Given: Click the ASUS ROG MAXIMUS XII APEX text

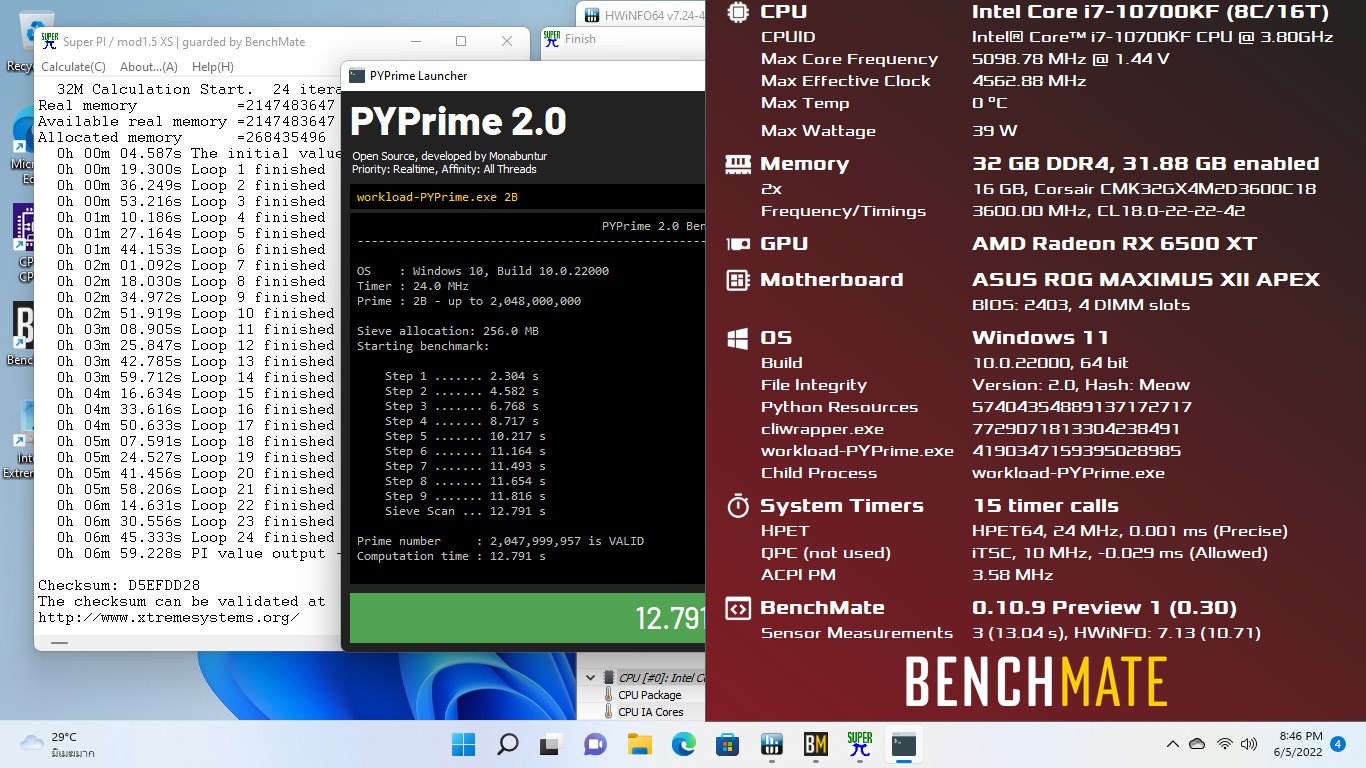Looking at the screenshot, I should point(1146,280).
